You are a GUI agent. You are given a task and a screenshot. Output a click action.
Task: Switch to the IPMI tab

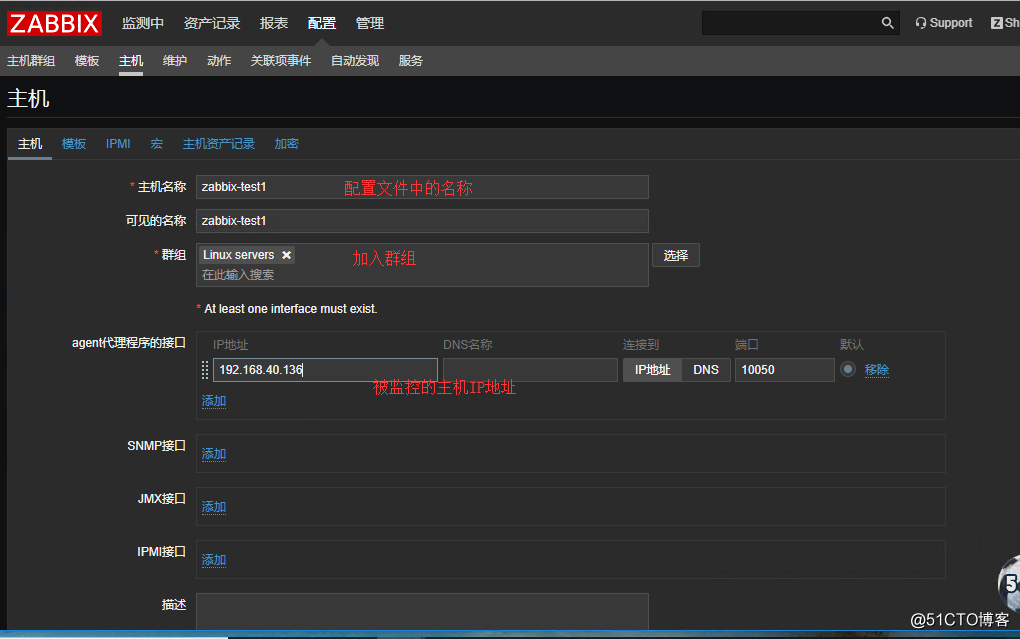[118, 144]
